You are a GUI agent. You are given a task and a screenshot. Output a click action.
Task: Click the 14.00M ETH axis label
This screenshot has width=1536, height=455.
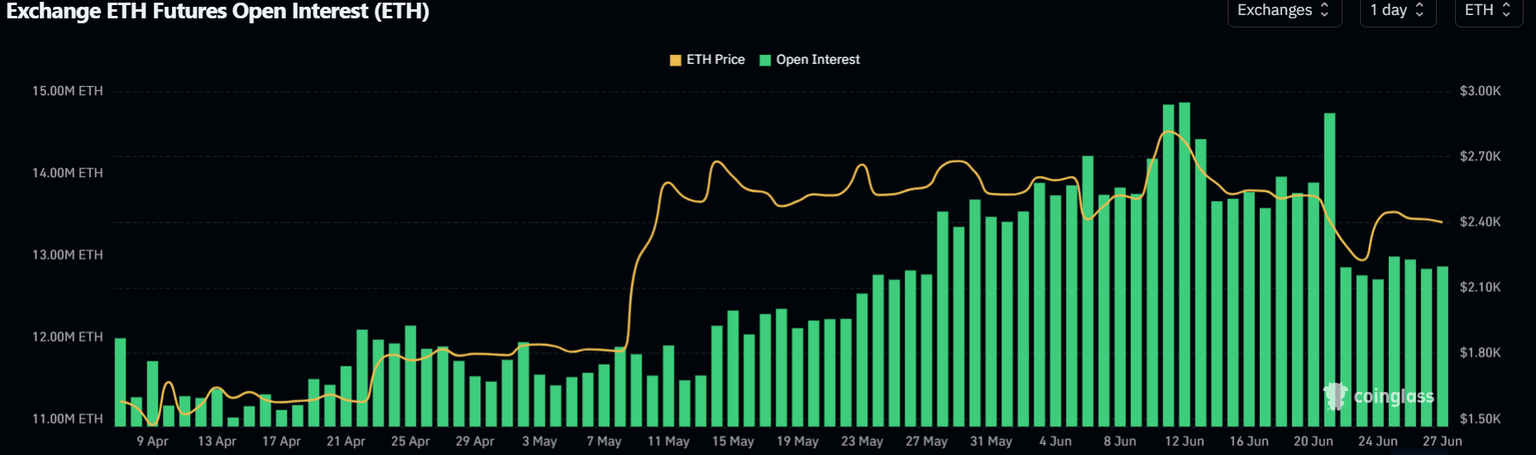point(69,173)
